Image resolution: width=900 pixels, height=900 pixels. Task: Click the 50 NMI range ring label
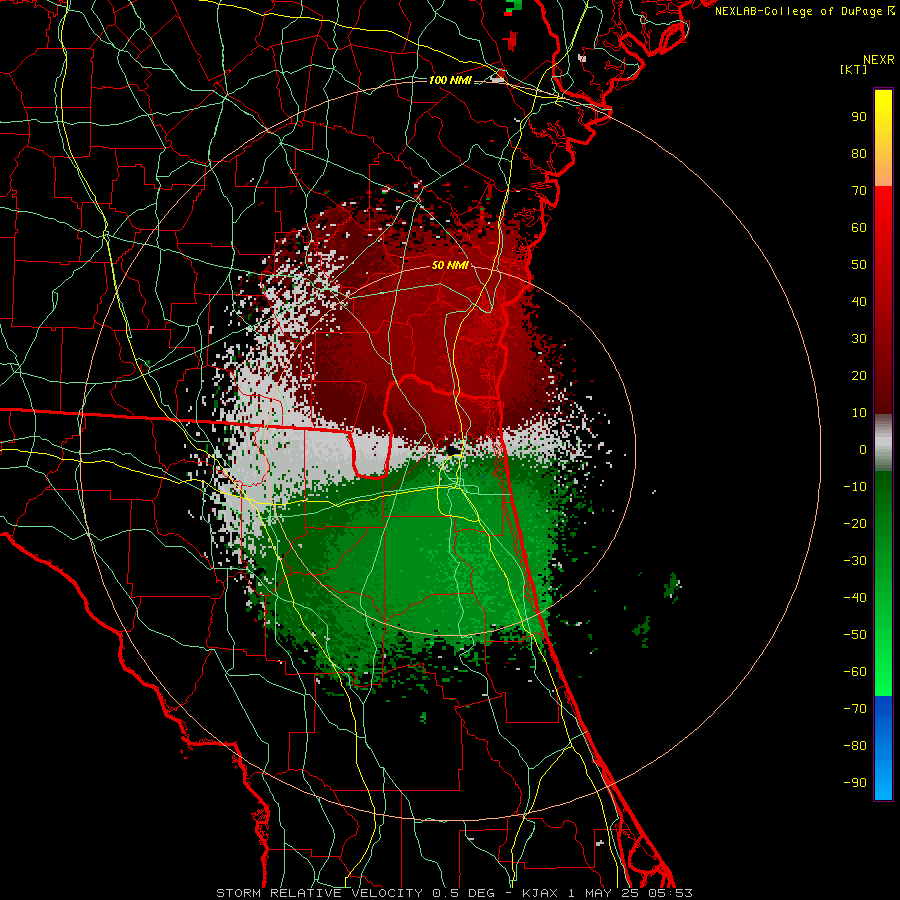(x=450, y=265)
